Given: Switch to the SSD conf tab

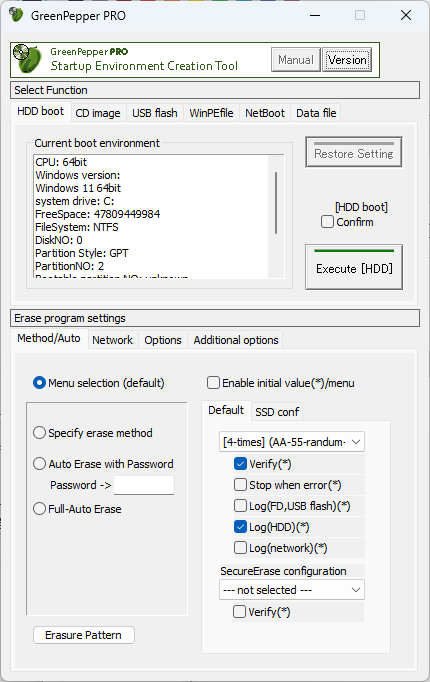Looking at the screenshot, I should 277,411.
